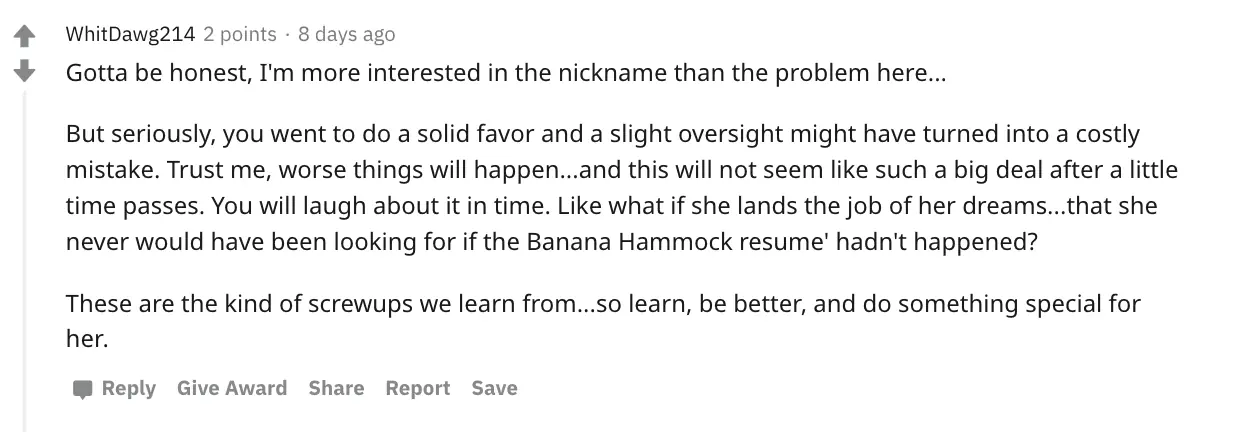Open the 8 days ago timestamp link
This screenshot has width=1241, height=432.
[x=346, y=34]
